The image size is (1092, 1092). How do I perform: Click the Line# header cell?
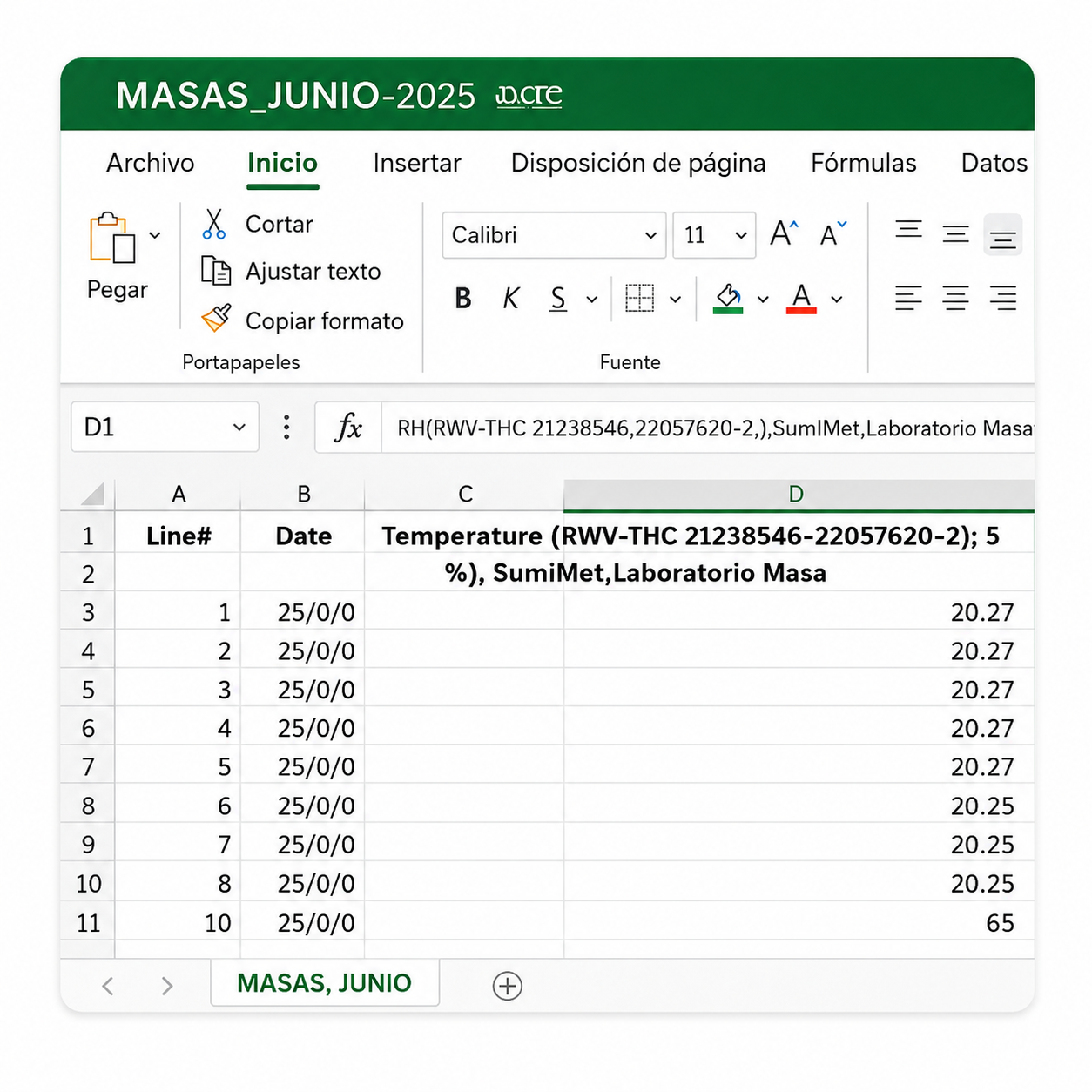click(179, 536)
